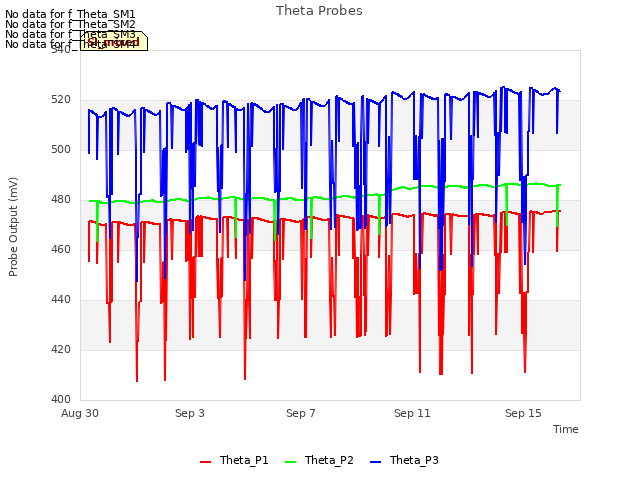Click 'No data for f_Theta_SM2' message
The image size is (640, 480).
tap(70, 24)
